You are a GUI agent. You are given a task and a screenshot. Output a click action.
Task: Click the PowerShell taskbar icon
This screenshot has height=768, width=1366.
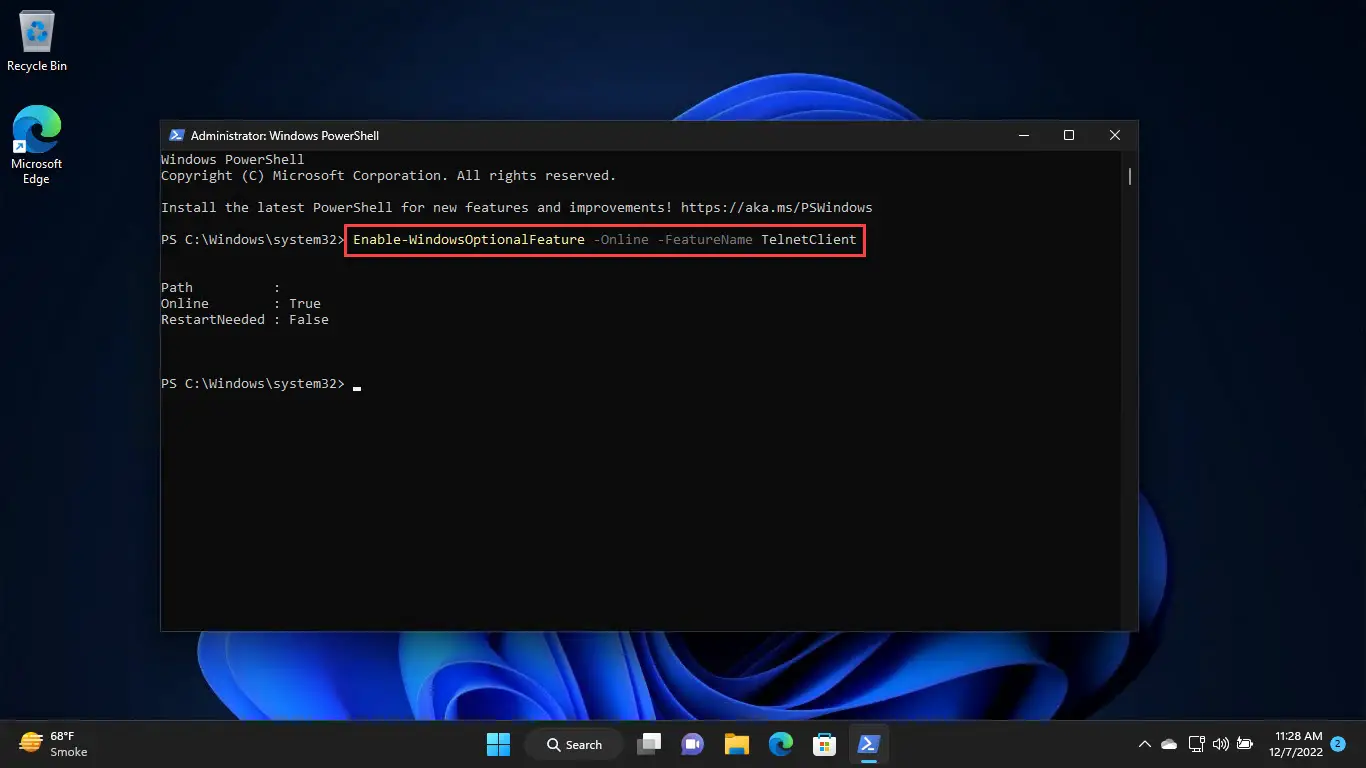pyautogui.click(x=868, y=744)
